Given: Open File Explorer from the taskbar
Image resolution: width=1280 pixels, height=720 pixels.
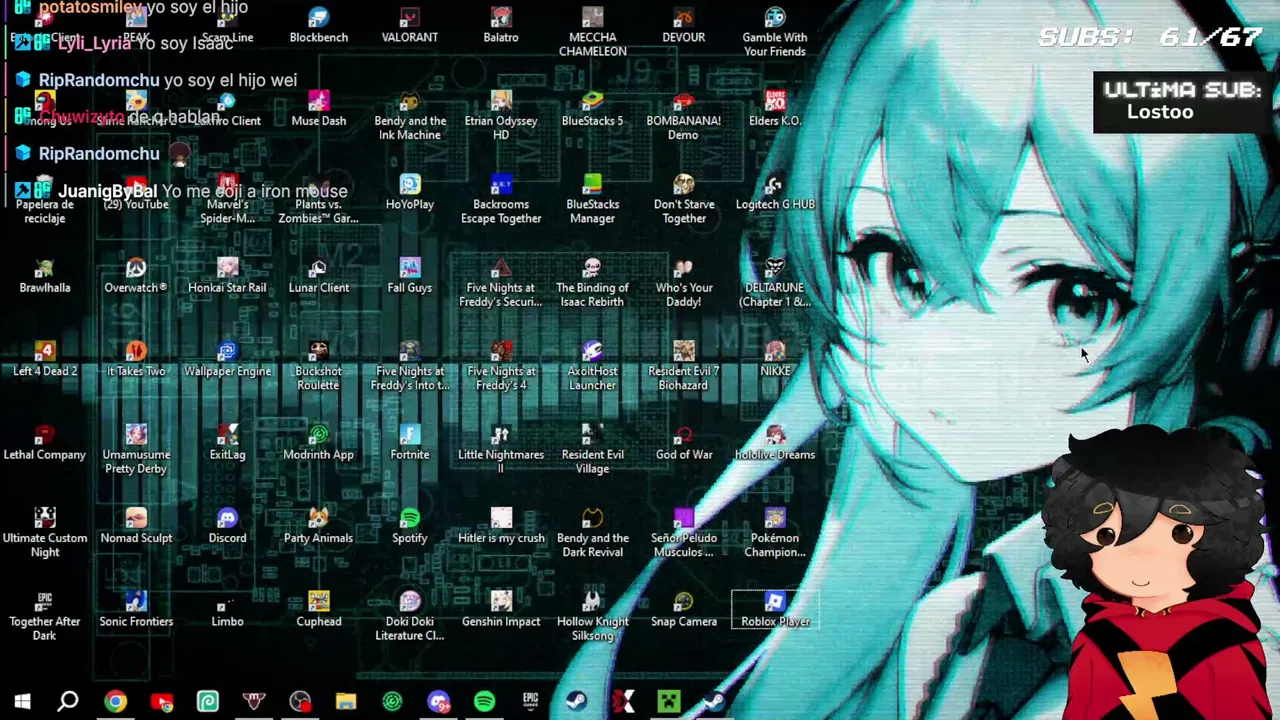Looking at the screenshot, I should (x=346, y=701).
